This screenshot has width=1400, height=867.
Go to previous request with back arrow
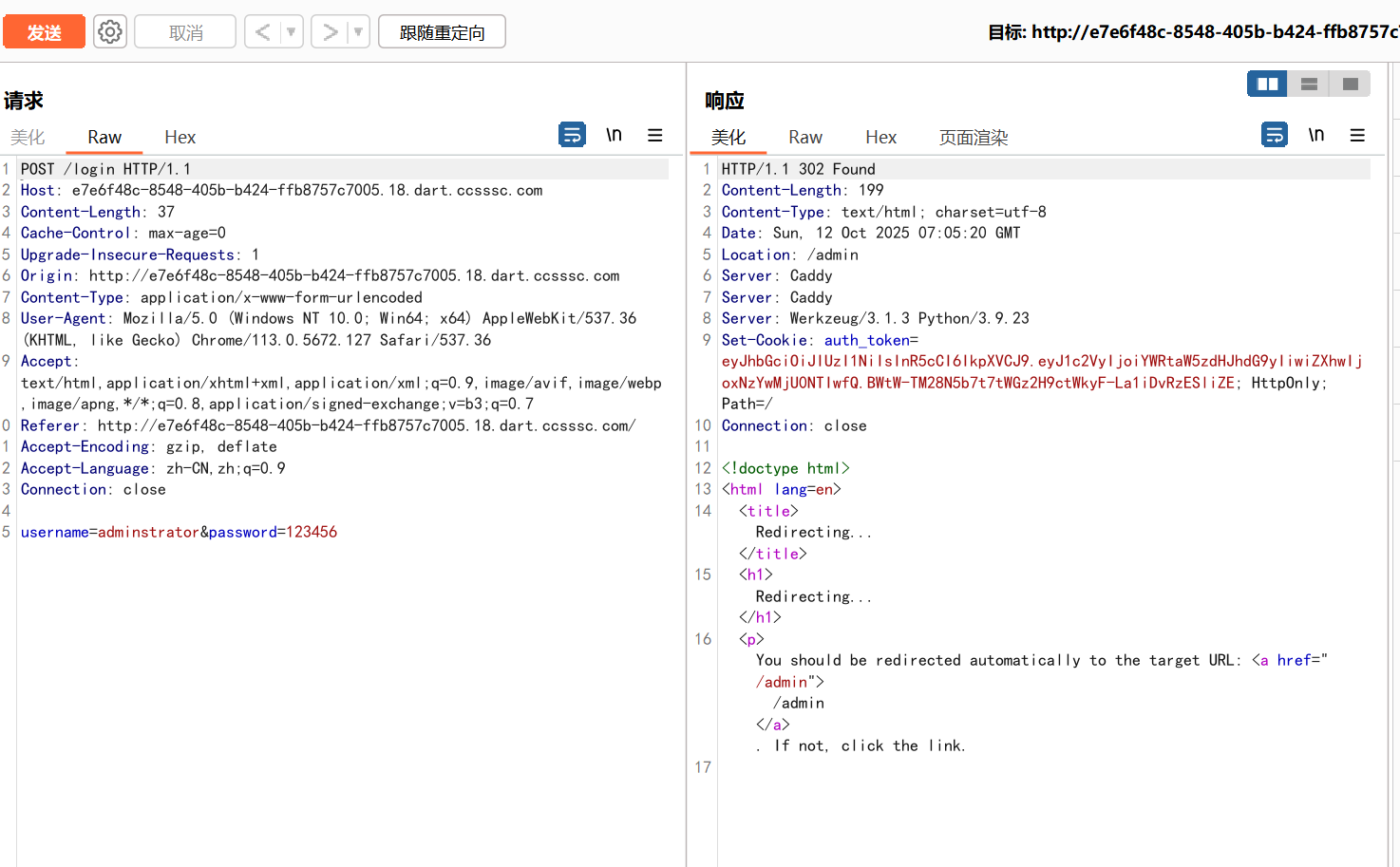[x=262, y=32]
